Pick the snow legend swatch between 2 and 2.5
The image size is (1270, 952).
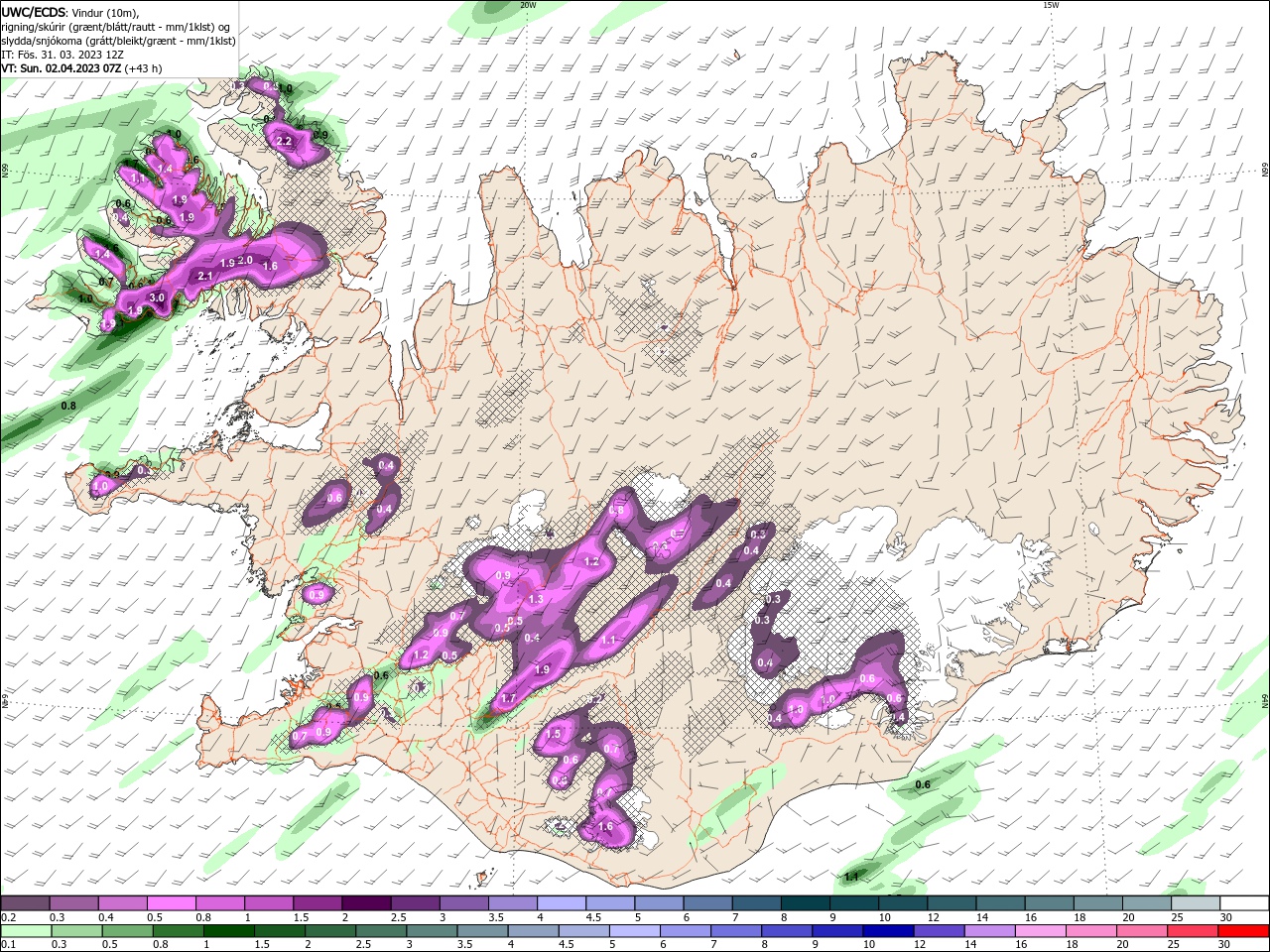tap(365, 903)
